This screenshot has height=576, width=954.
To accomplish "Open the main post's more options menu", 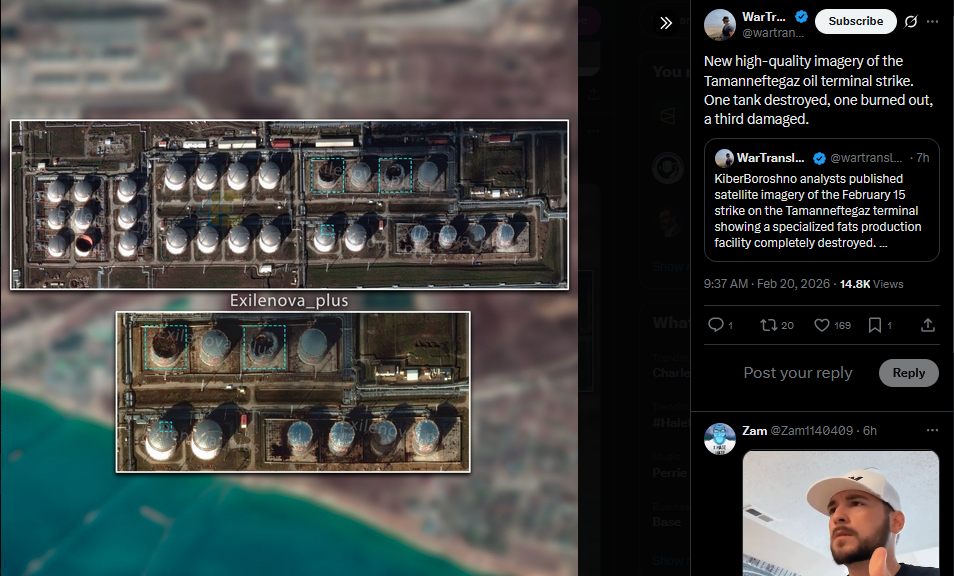I will (x=933, y=21).
